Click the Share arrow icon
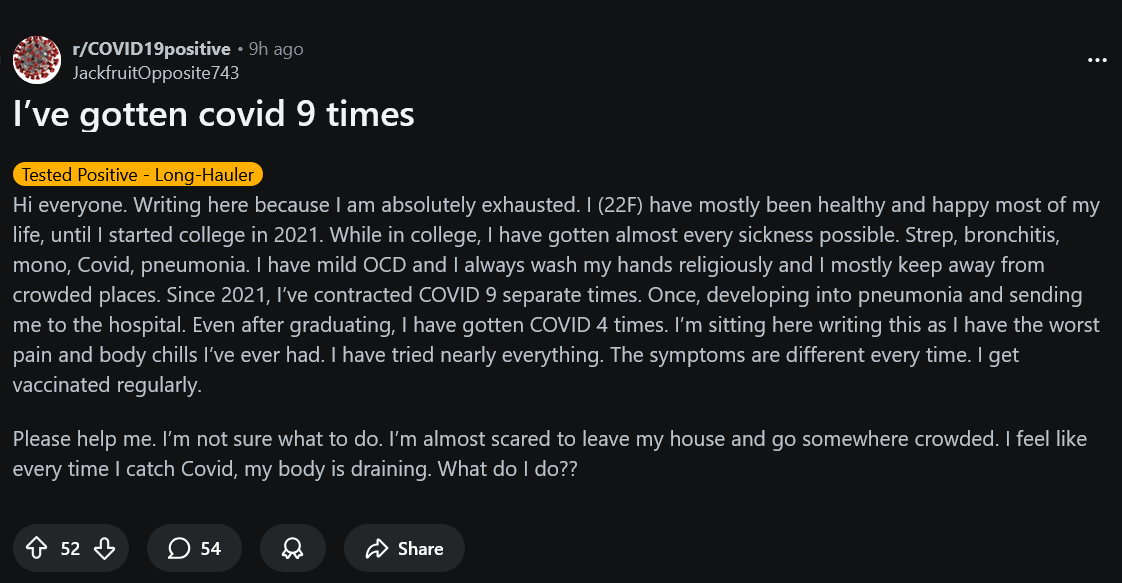The width and height of the screenshot is (1122, 583). coord(376,548)
